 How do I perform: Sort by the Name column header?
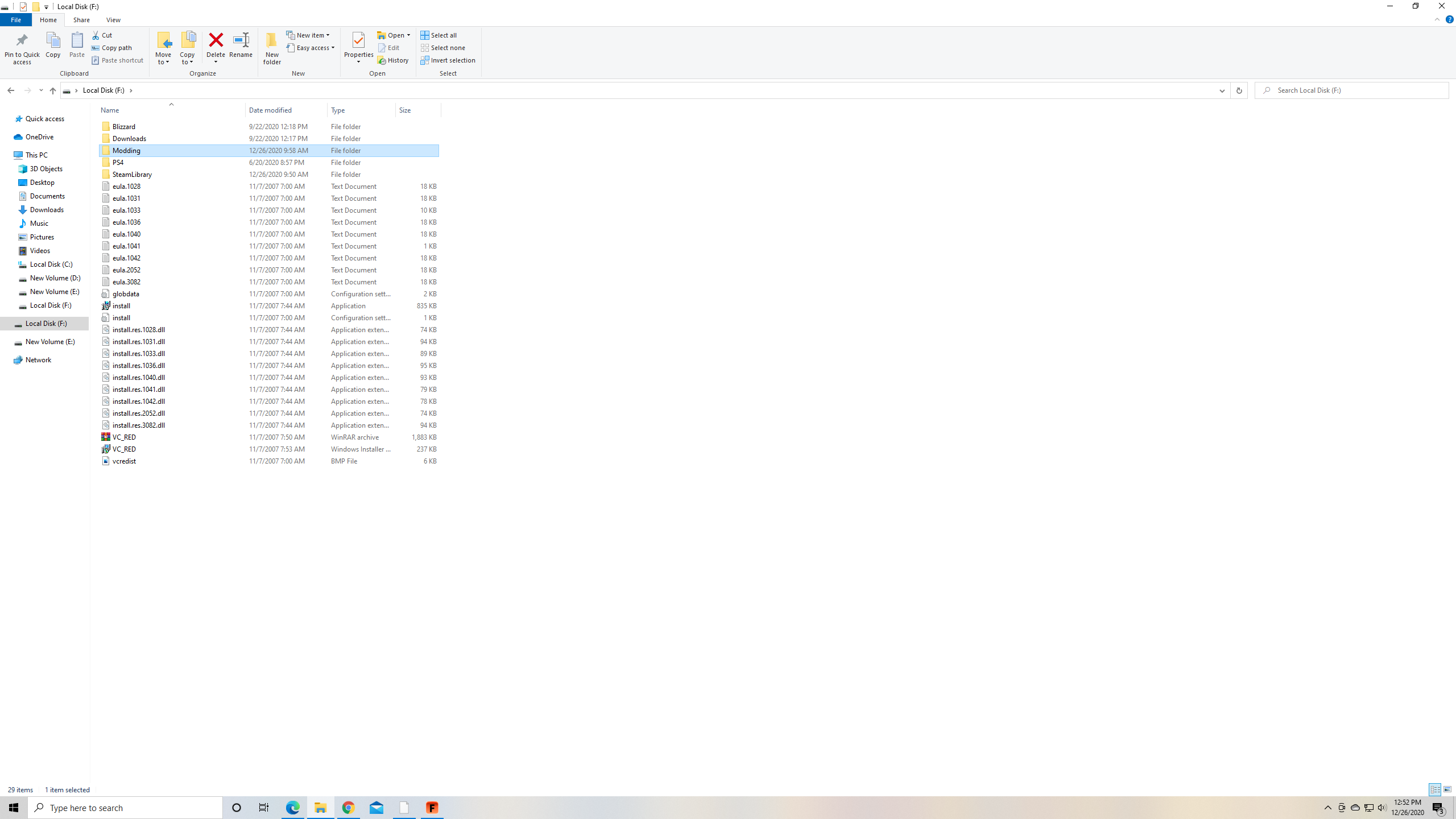click(172, 110)
